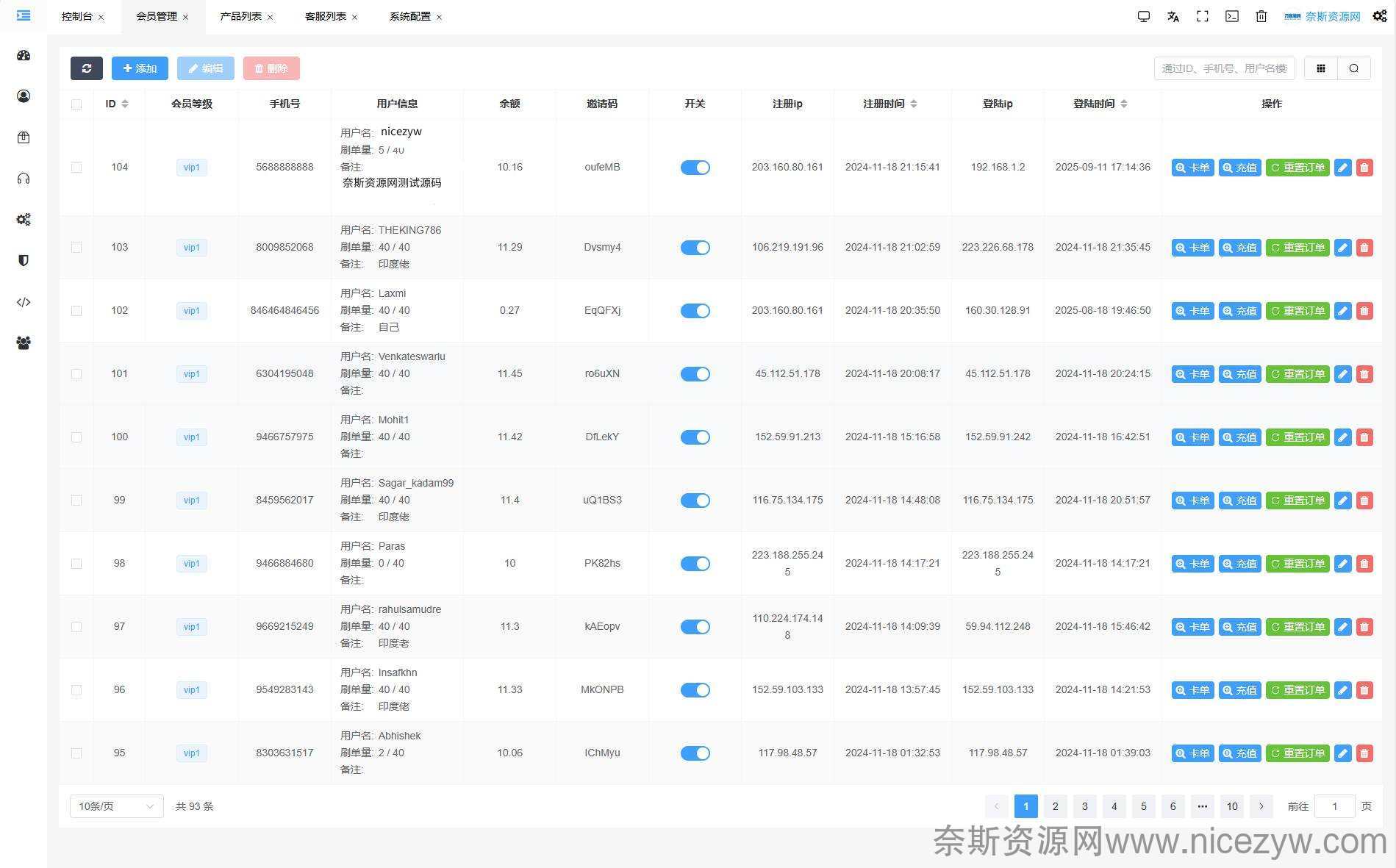Click the dashboard icon in the left sidebar

(x=24, y=55)
